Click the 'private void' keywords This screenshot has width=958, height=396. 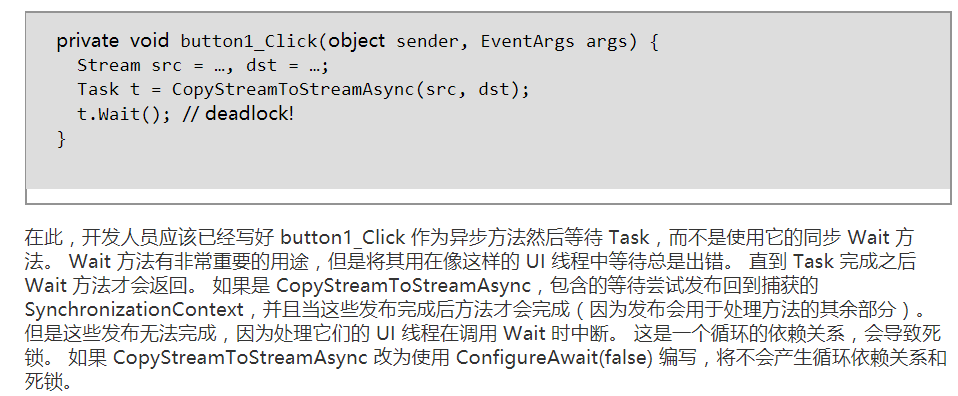[112, 41]
